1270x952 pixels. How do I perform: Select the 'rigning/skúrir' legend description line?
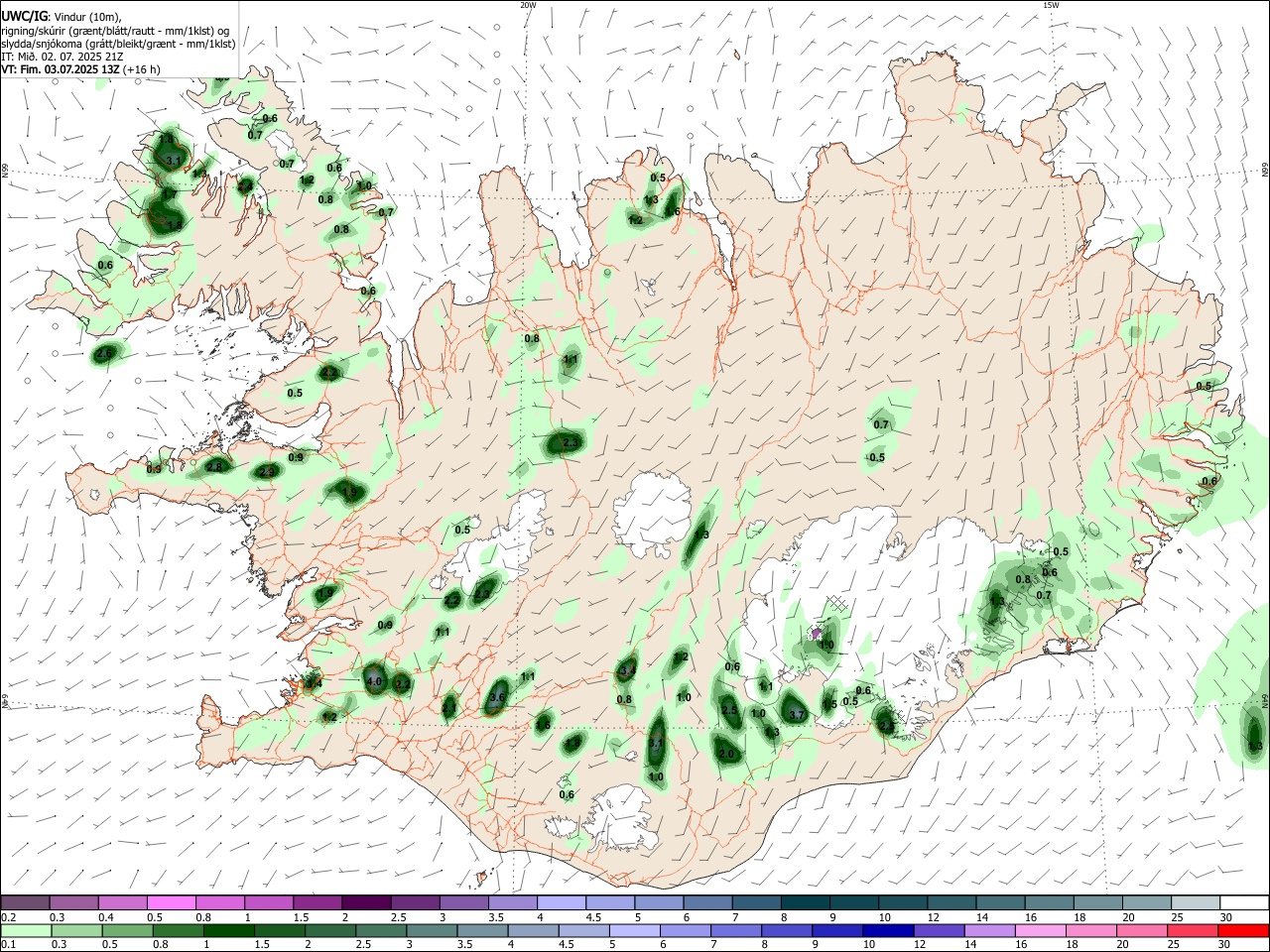[x=114, y=31]
